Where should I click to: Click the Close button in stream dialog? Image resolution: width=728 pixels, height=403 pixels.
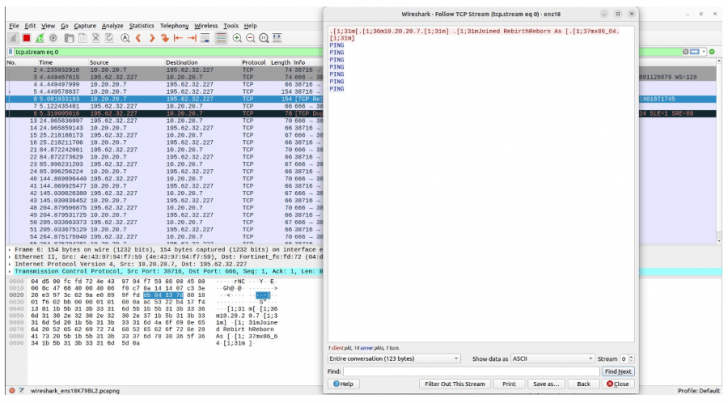coord(618,384)
